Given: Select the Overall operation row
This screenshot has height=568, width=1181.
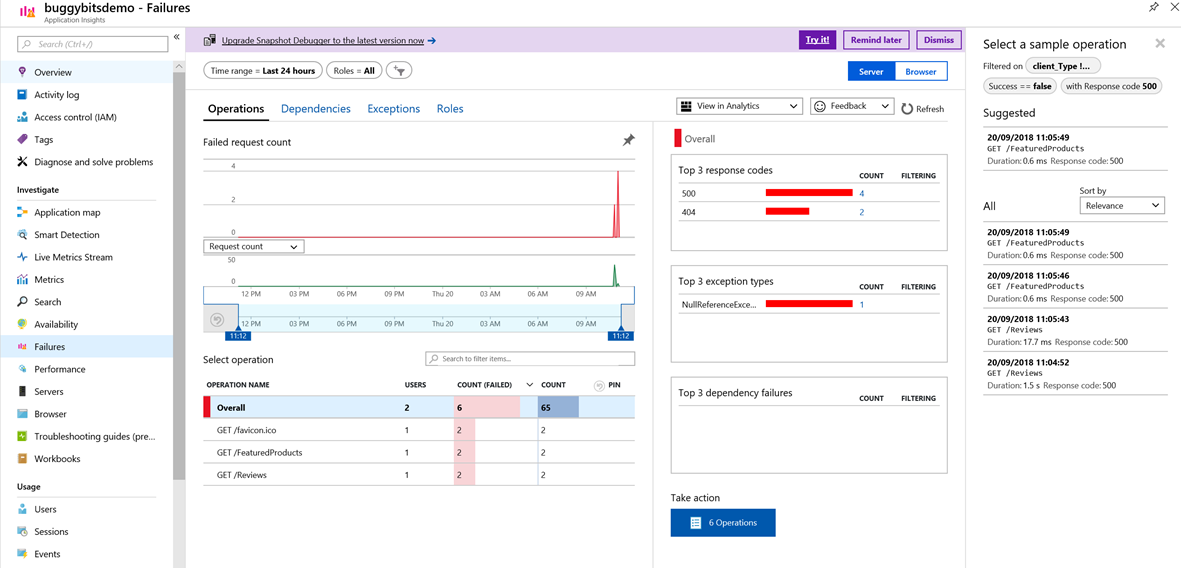Looking at the screenshot, I should 419,408.
